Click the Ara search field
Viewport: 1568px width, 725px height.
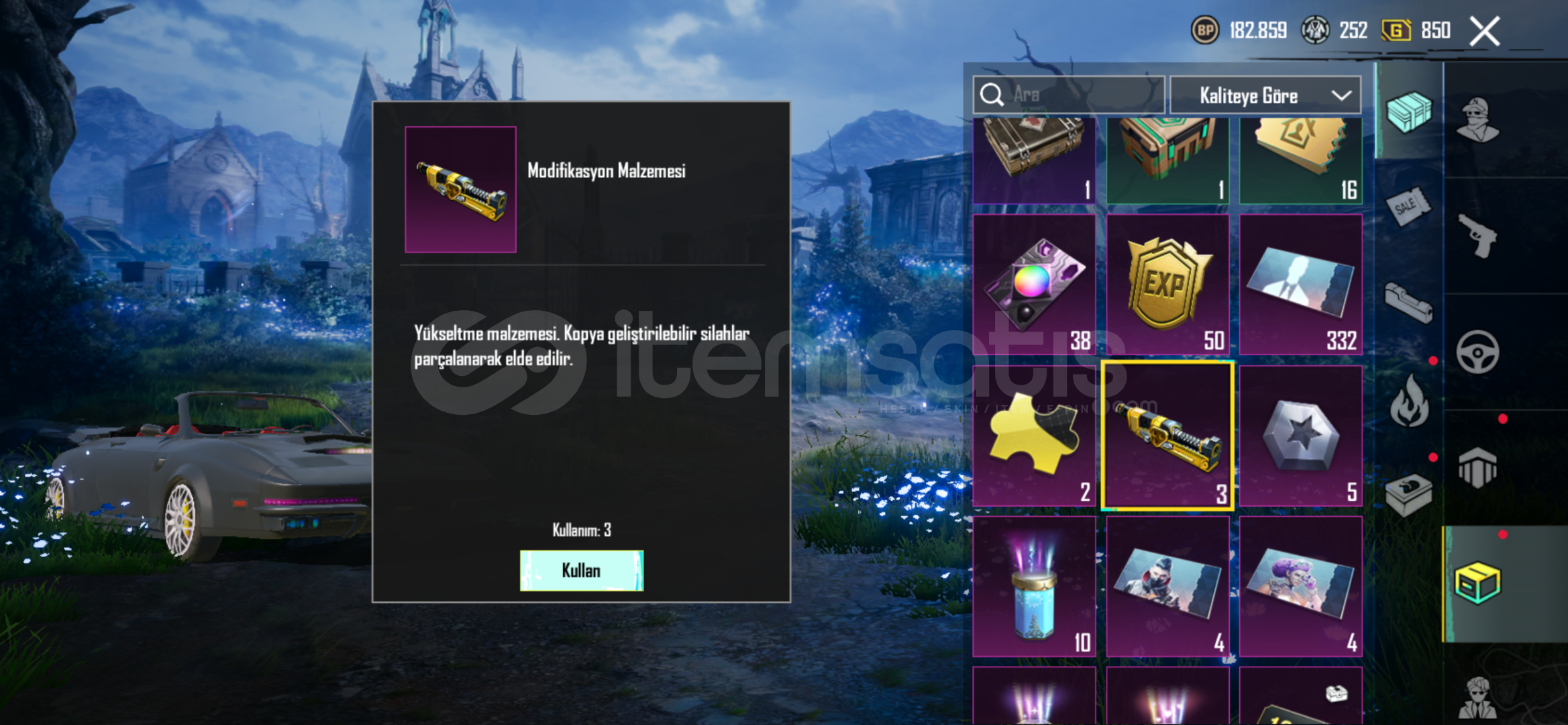(1069, 95)
